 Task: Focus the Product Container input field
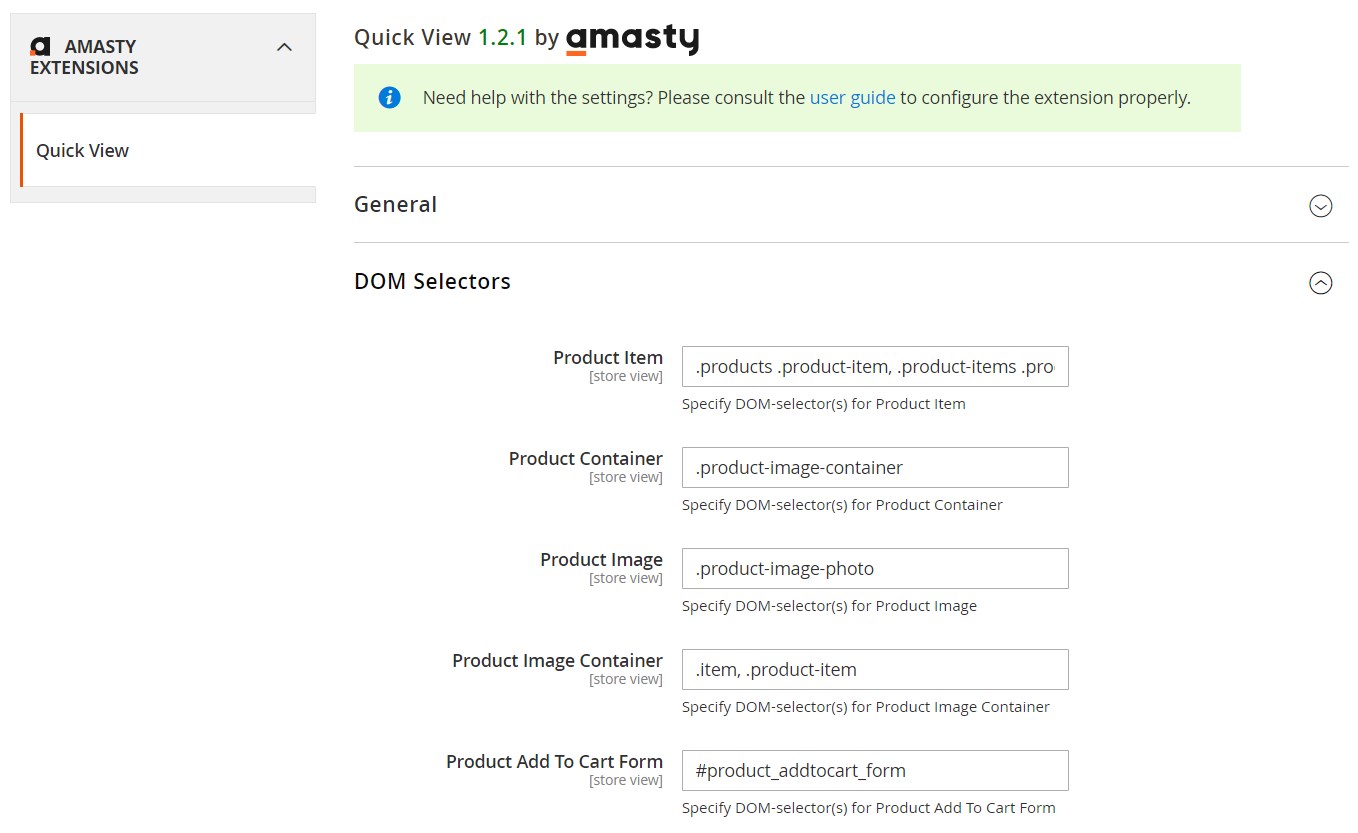tap(875, 468)
